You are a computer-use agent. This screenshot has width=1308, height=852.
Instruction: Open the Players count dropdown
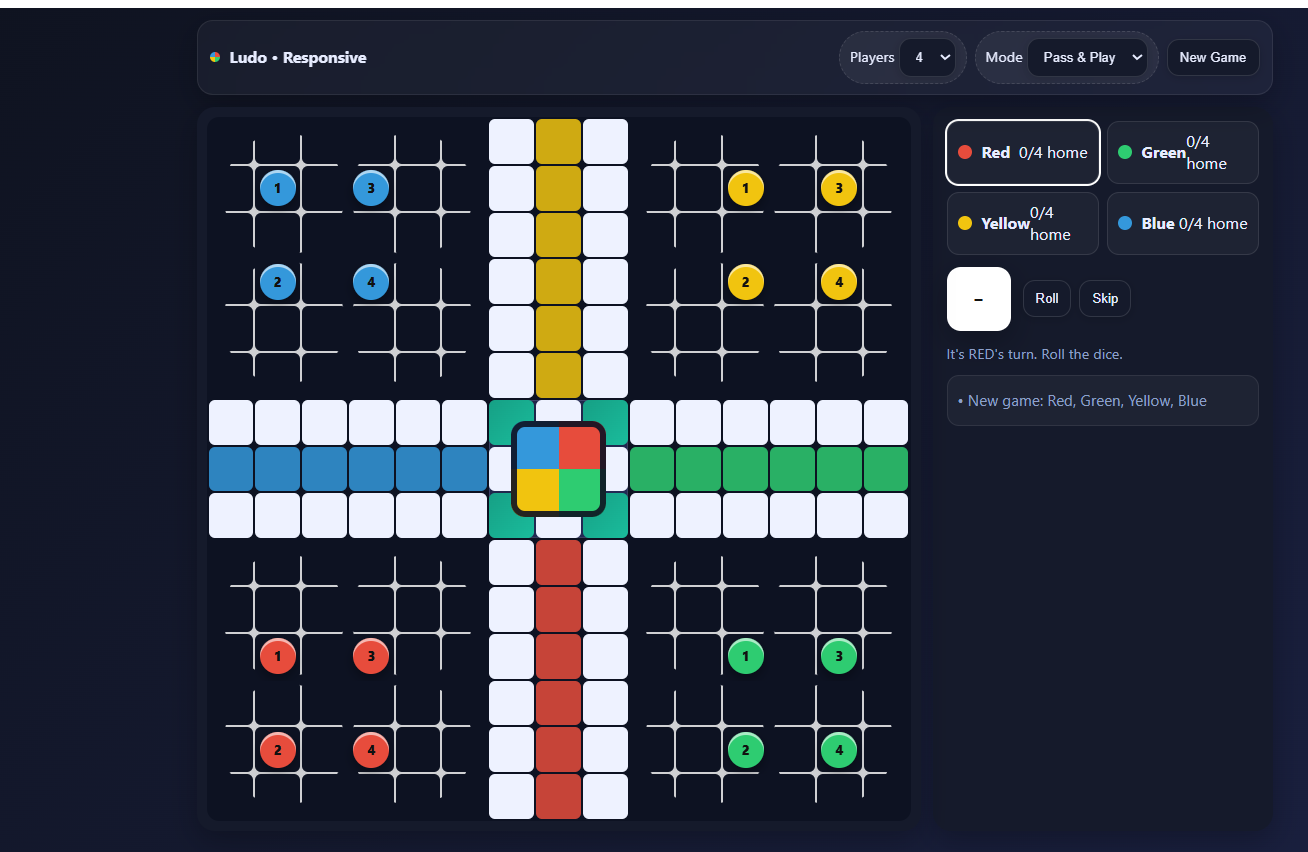pyautogui.click(x=927, y=58)
